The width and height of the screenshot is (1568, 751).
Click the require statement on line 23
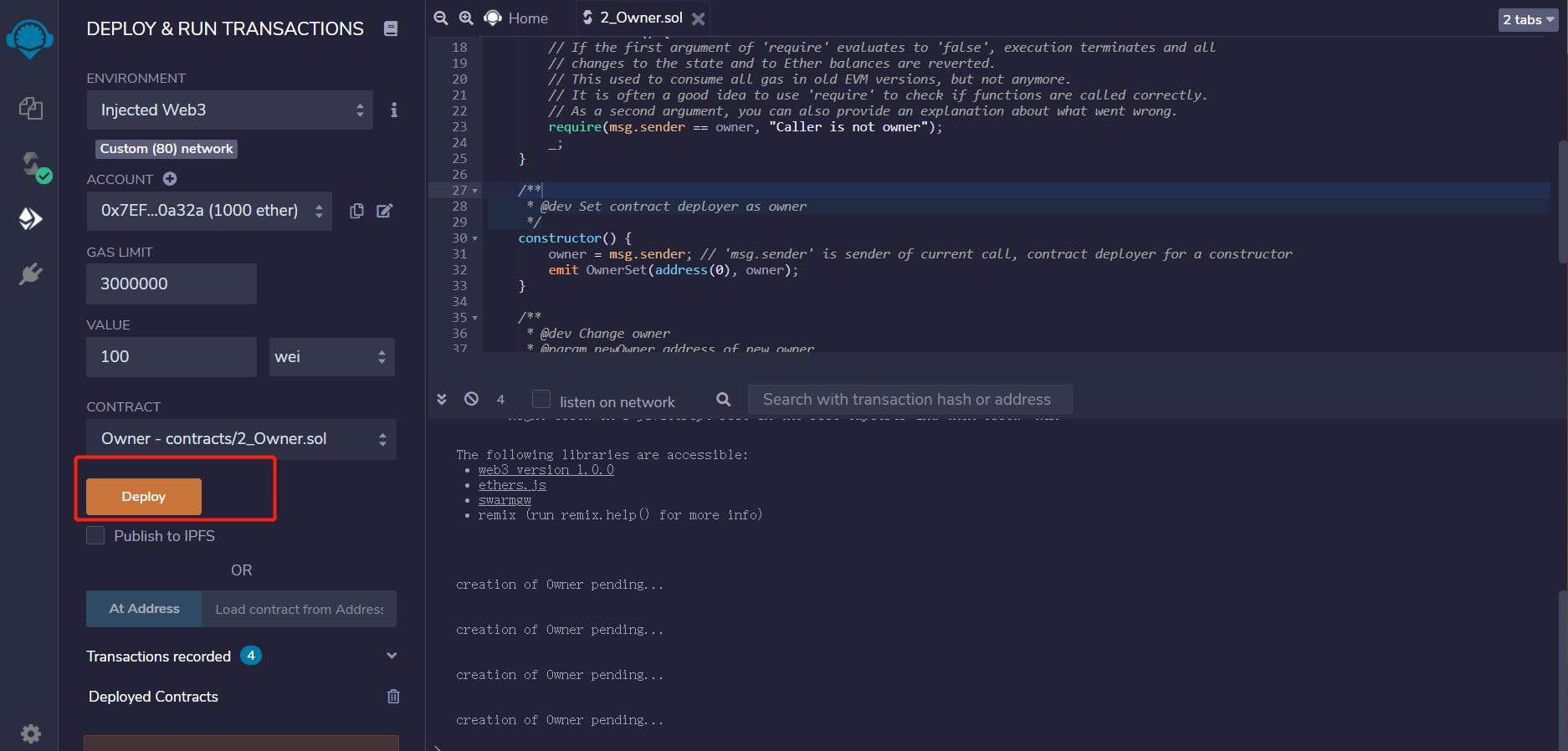pos(746,127)
